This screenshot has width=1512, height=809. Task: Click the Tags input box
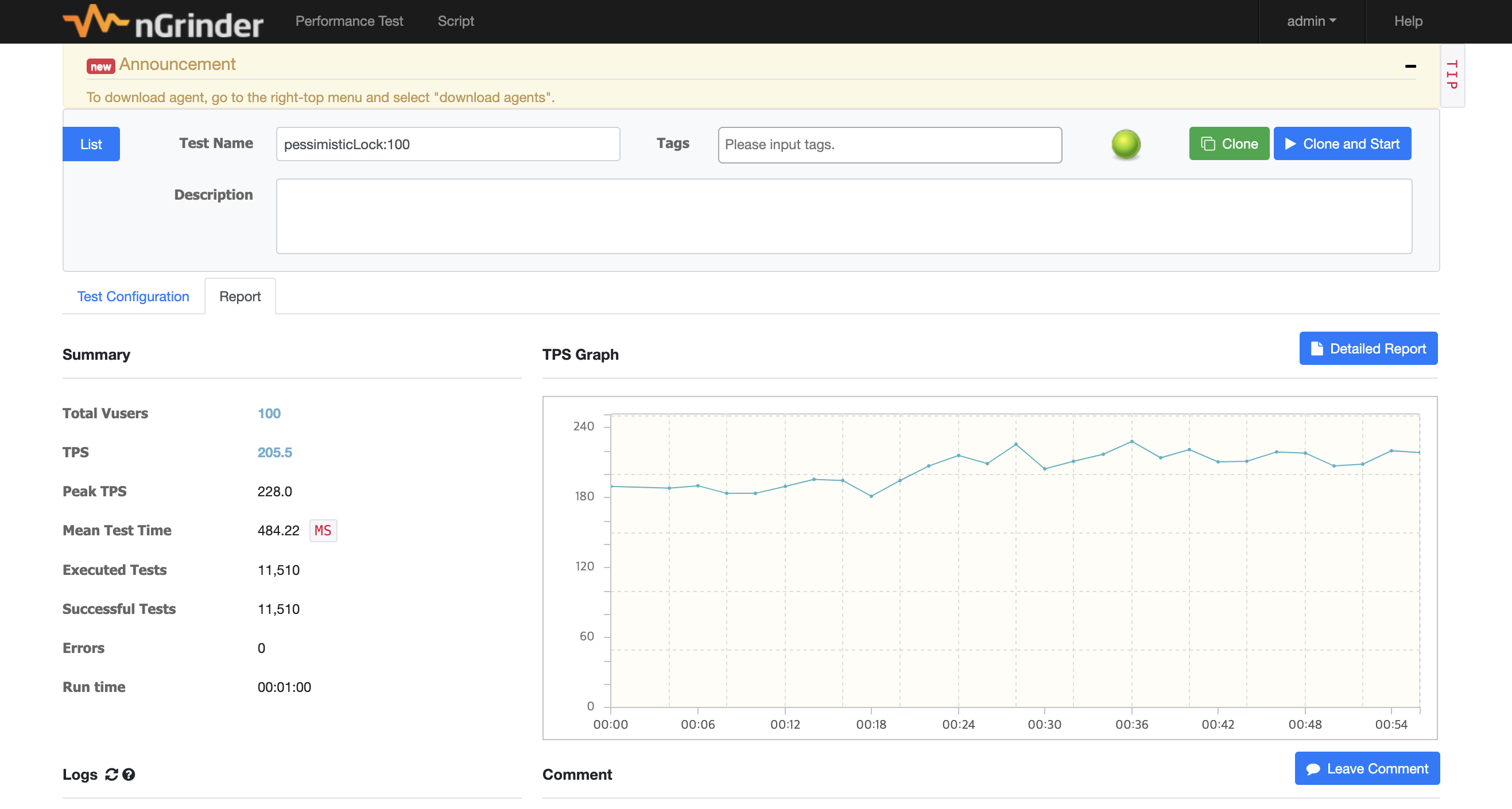(x=889, y=145)
